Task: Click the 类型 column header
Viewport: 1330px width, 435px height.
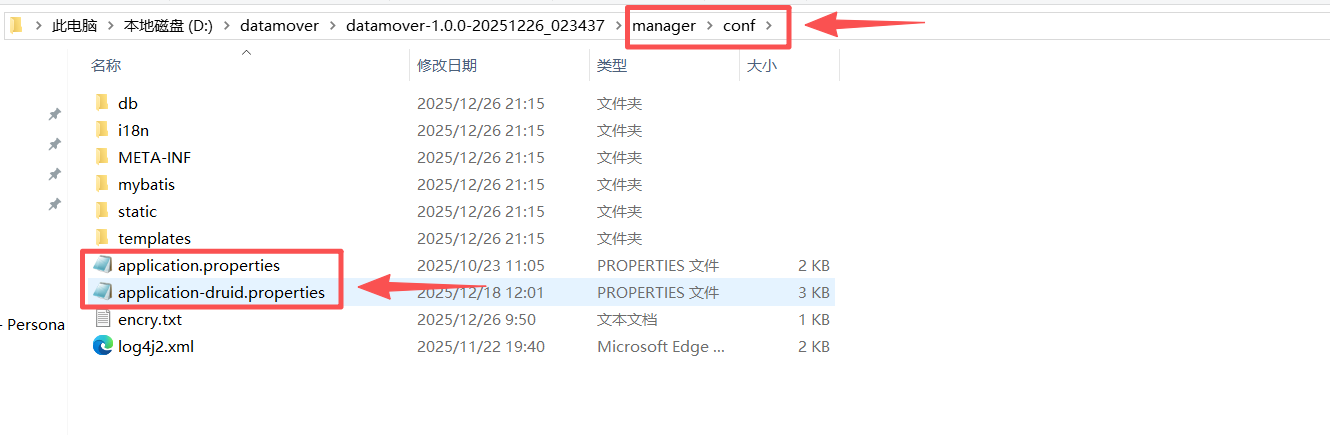Action: (x=612, y=65)
